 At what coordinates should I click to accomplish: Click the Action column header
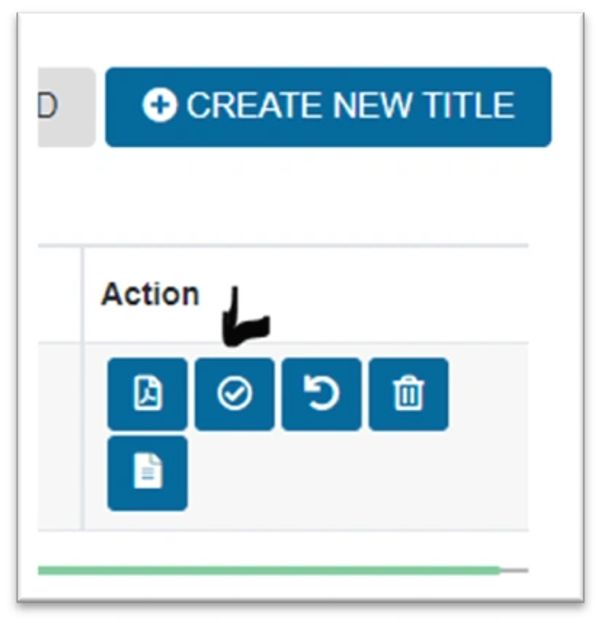point(150,294)
